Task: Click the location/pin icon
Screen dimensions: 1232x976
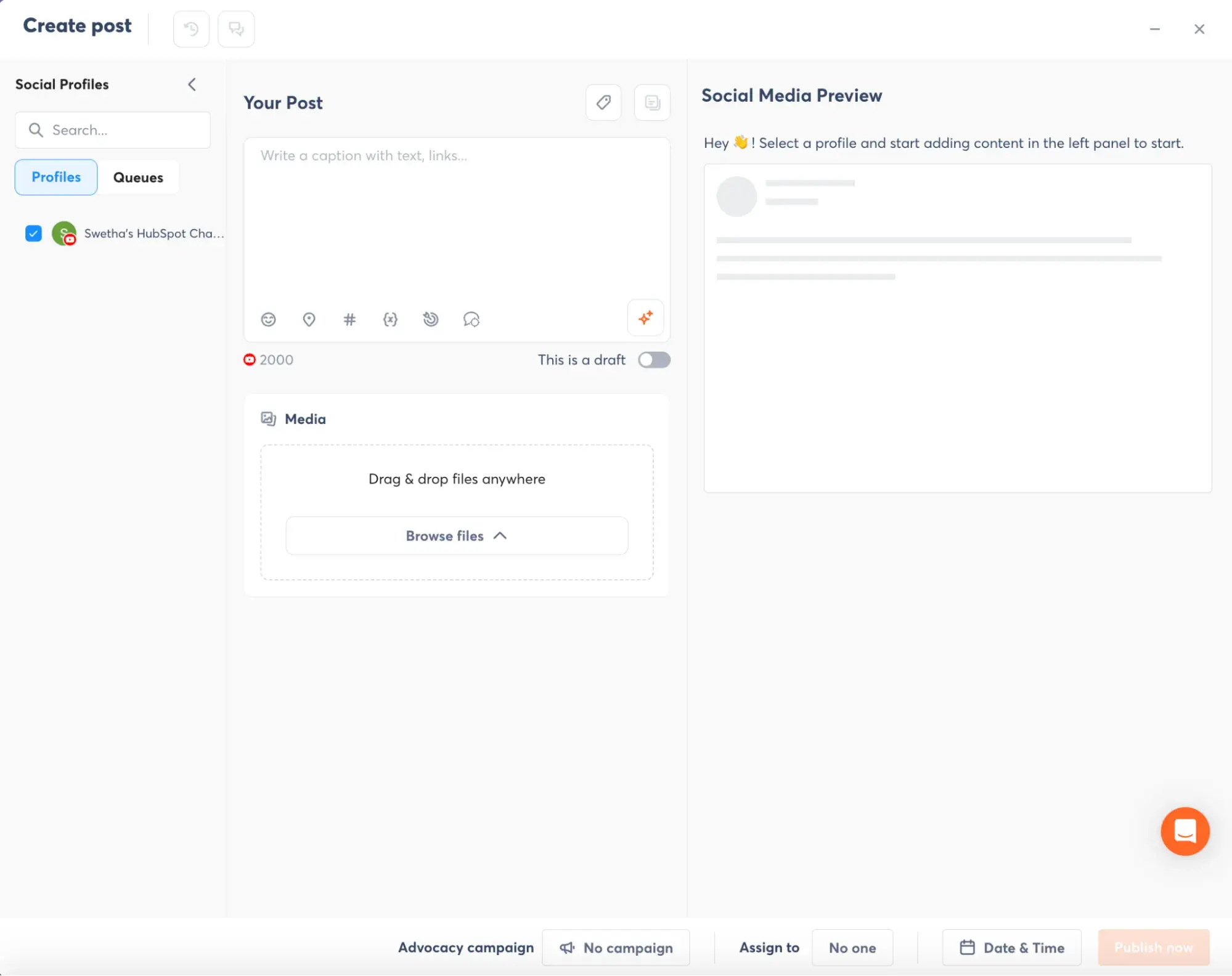Action: point(309,319)
